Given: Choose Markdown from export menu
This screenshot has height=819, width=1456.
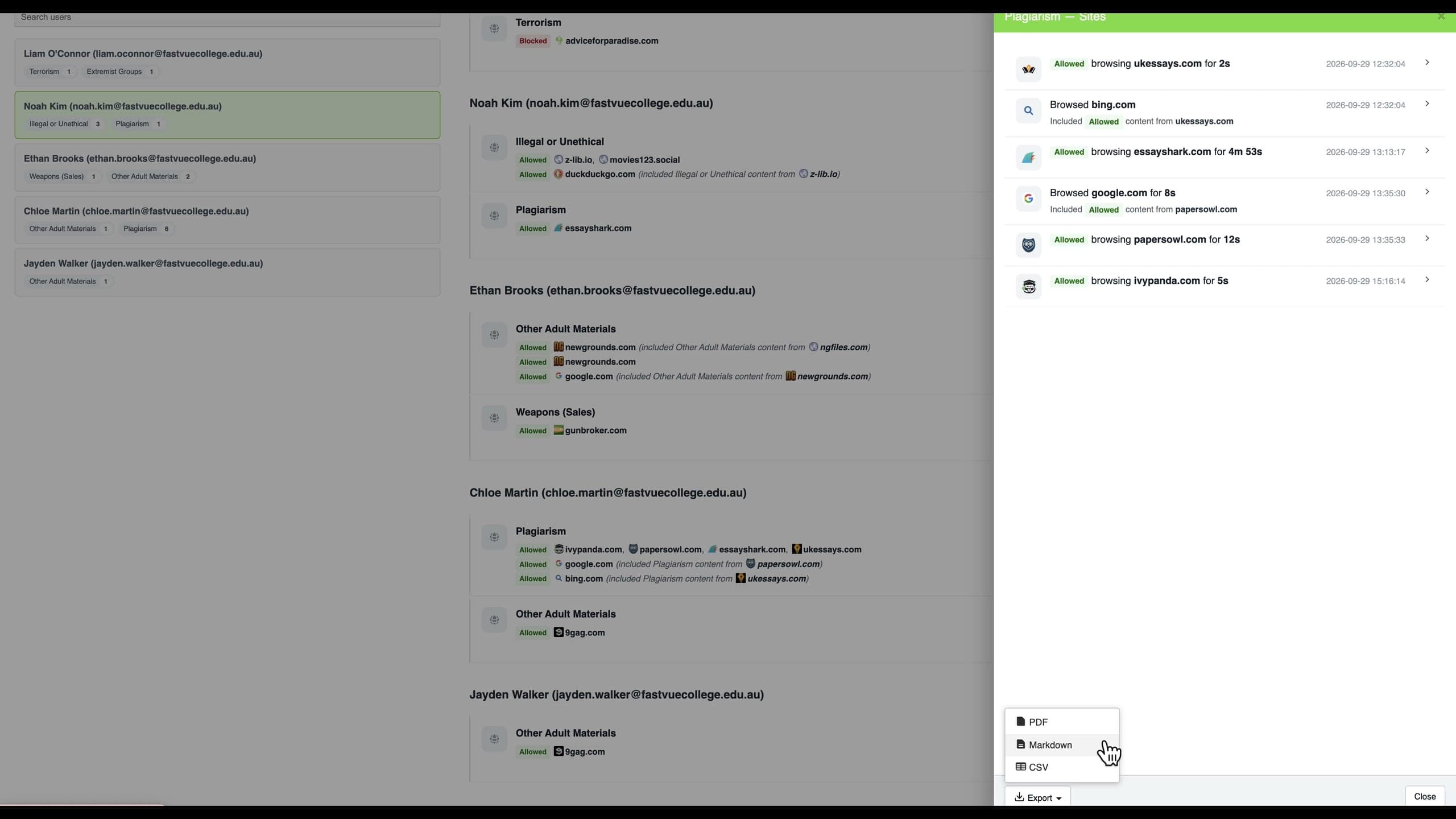Looking at the screenshot, I should 1062,744.
